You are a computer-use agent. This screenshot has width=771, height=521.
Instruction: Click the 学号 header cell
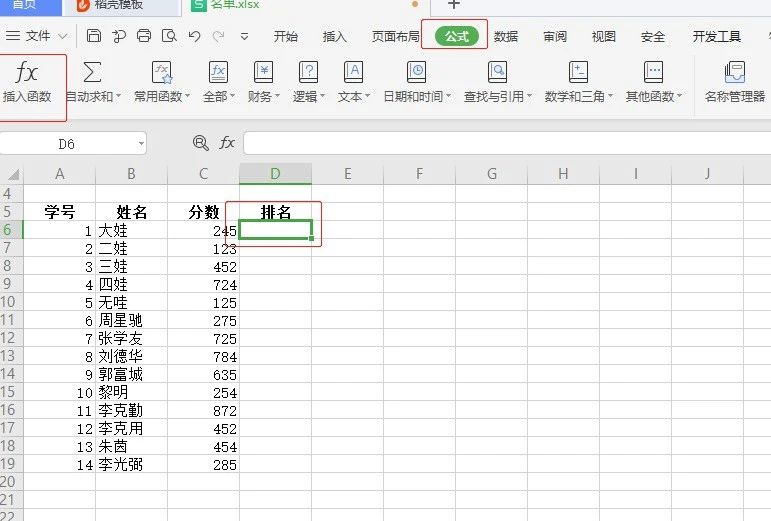coord(59,212)
